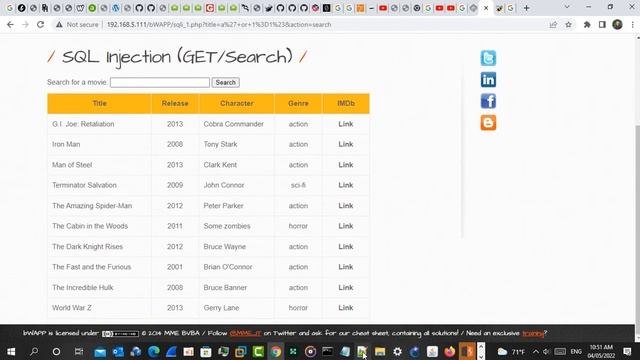Open the Blogger icon
Image resolution: width=640 pixels, height=360 pixels.
pos(488,122)
